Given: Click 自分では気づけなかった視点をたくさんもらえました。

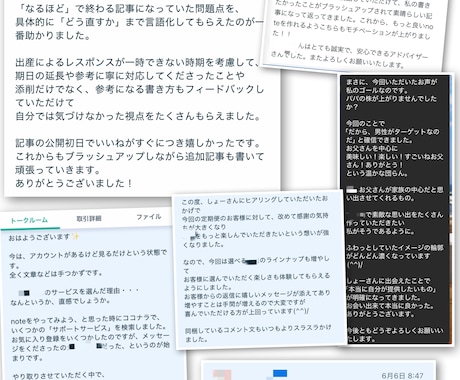Looking at the screenshot, I should tap(138, 116).
